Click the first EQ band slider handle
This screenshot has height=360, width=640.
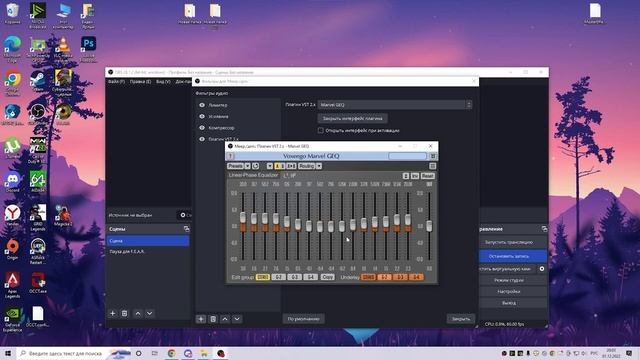click(243, 217)
